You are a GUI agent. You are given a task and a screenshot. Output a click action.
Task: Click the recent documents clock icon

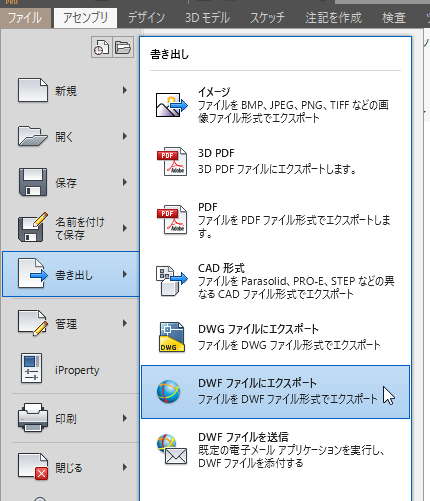(x=101, y=47)
